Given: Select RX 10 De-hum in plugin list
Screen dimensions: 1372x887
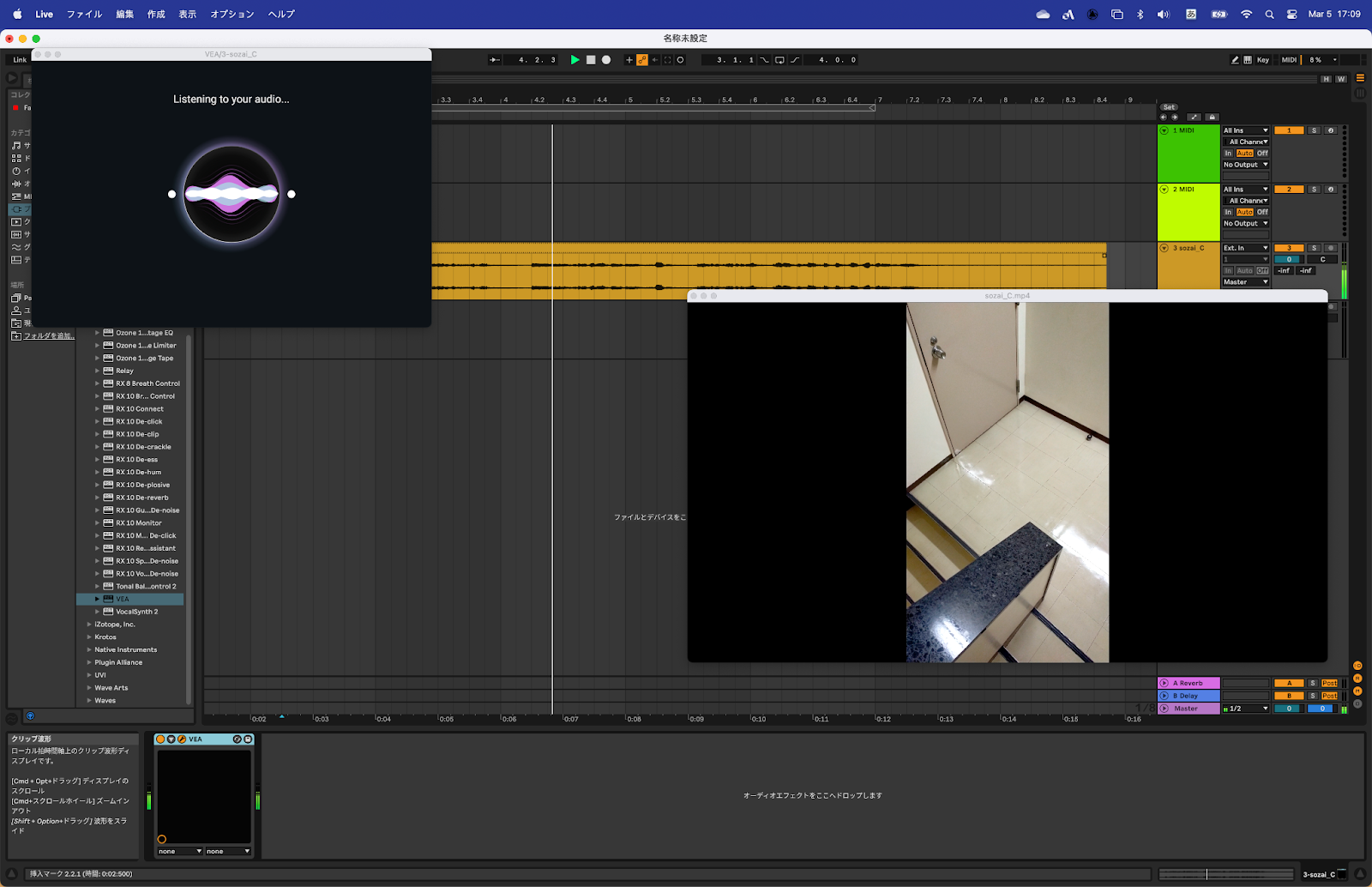Looking at the screenshot, I should pyautogui.click(x=138, y=473).
